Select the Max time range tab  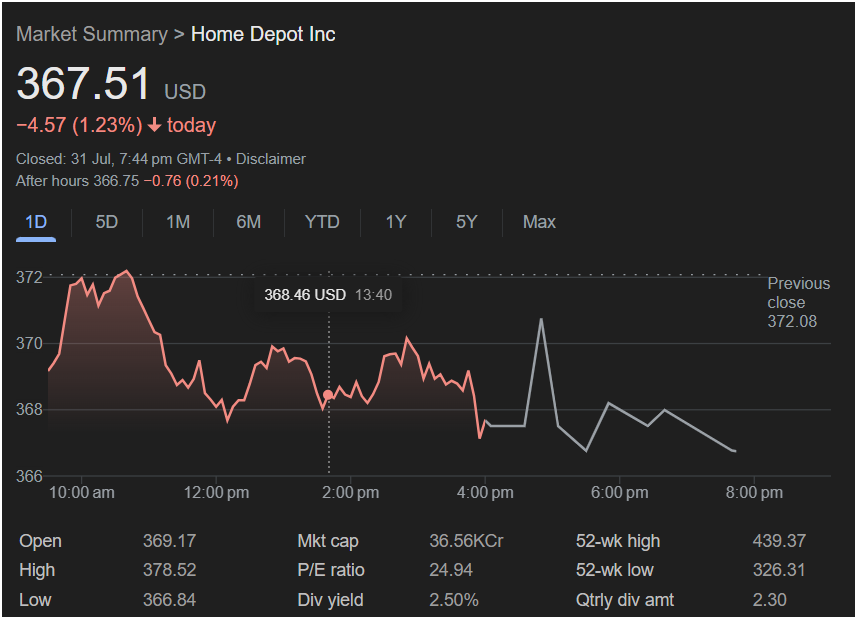coord(539,222)
